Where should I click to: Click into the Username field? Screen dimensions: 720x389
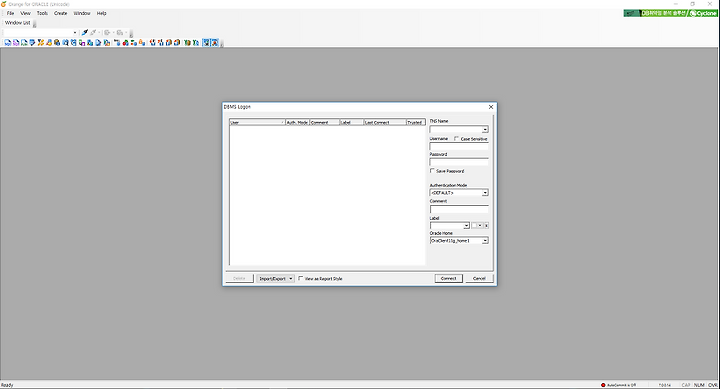(x=459, y=147)
